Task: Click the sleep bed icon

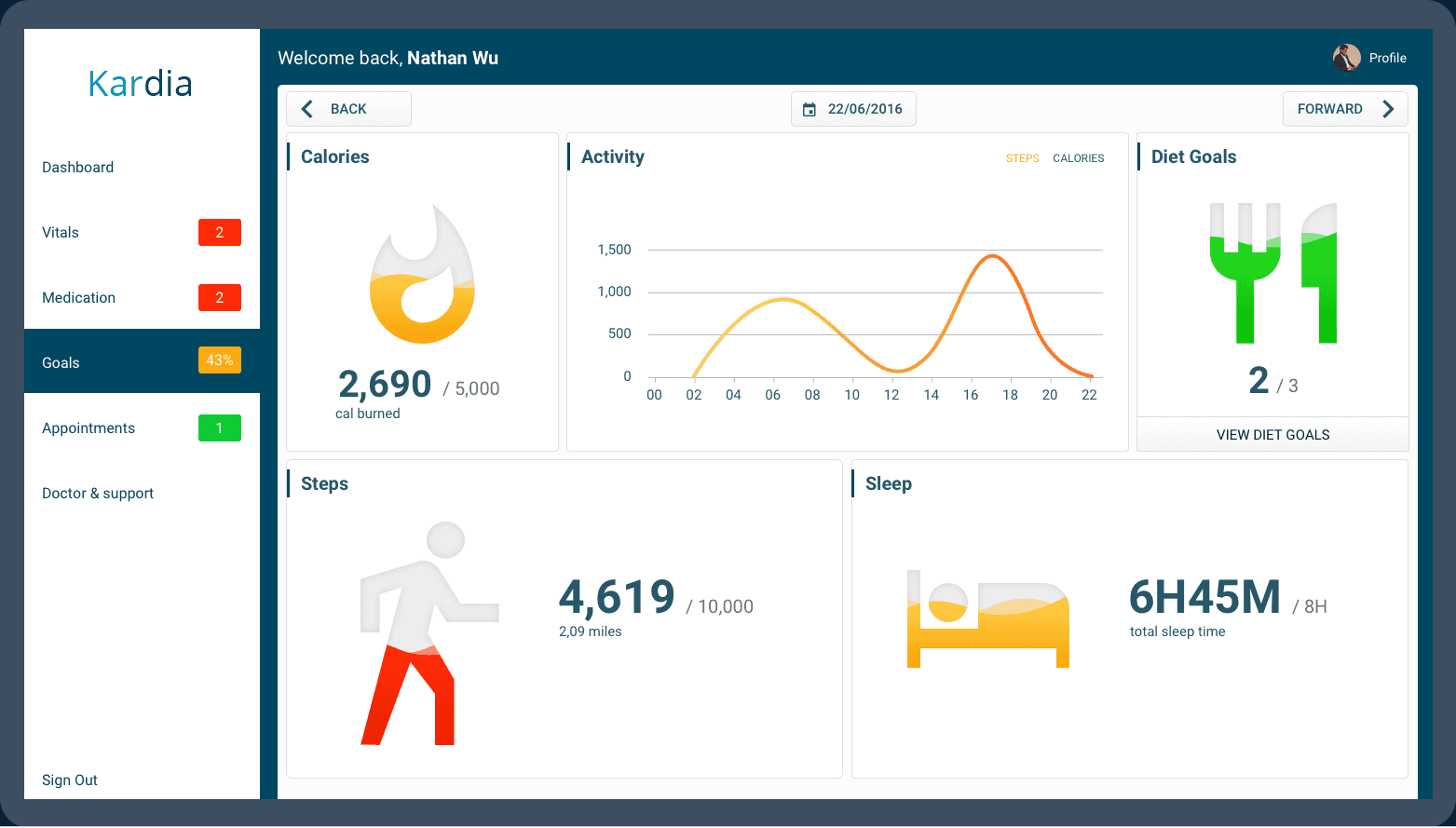Action: [x=987, y=619]
